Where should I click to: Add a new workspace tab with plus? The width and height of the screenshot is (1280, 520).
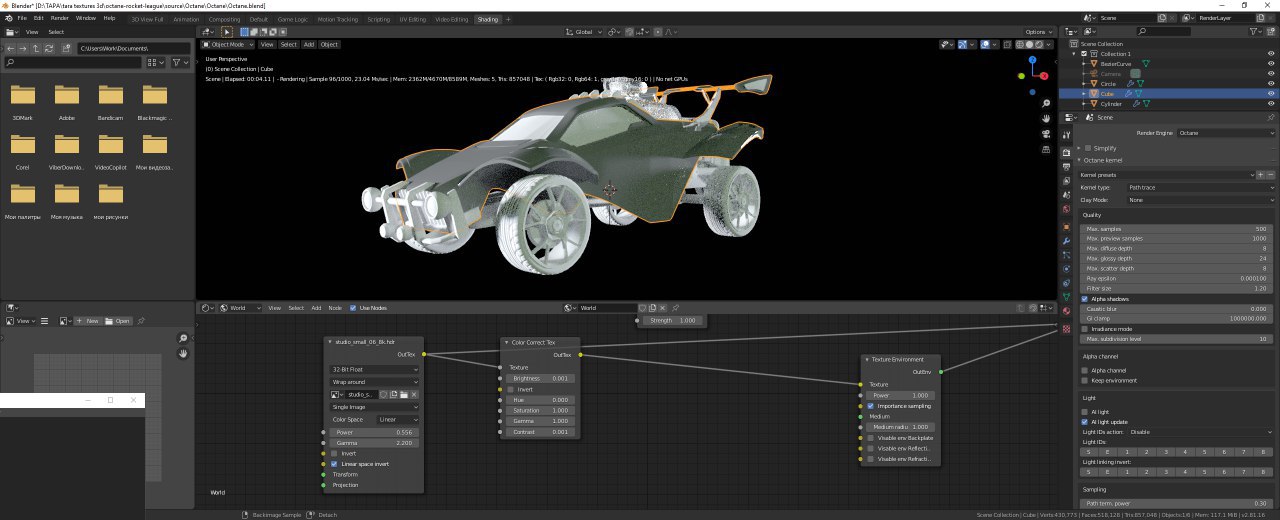(508, 19)
